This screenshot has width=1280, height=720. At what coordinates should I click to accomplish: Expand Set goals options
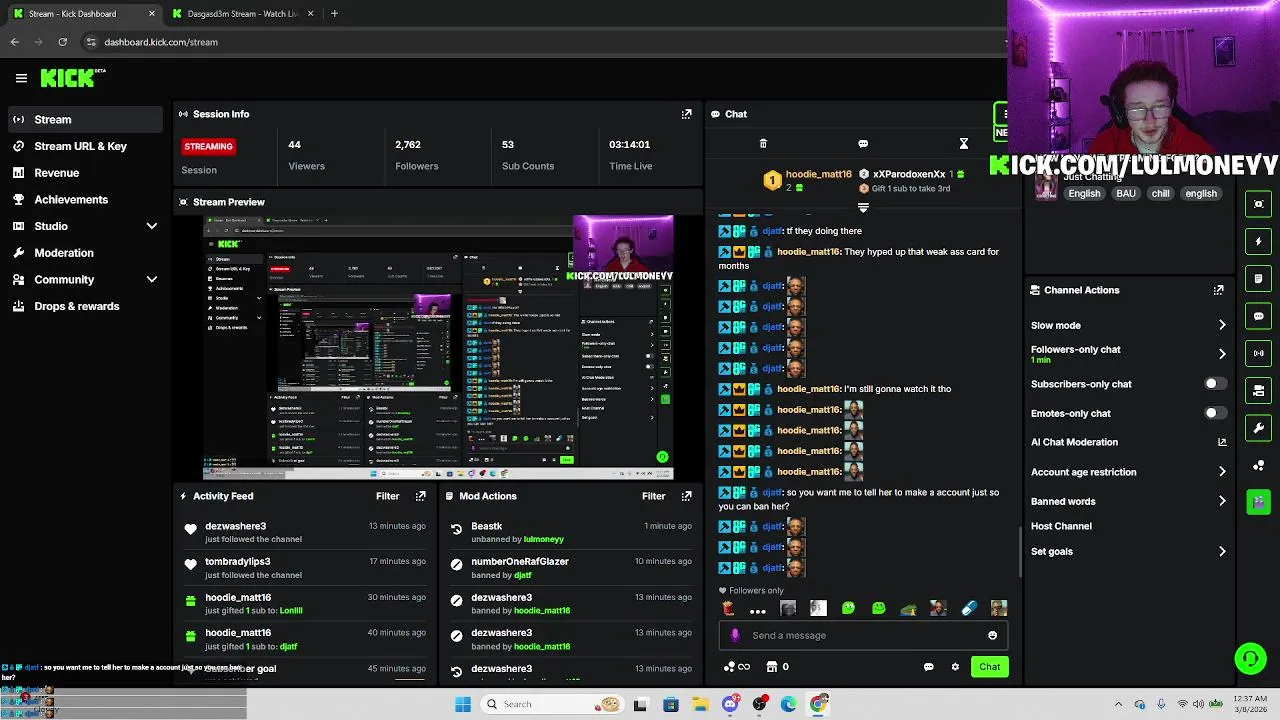[x=1222, y=551]
